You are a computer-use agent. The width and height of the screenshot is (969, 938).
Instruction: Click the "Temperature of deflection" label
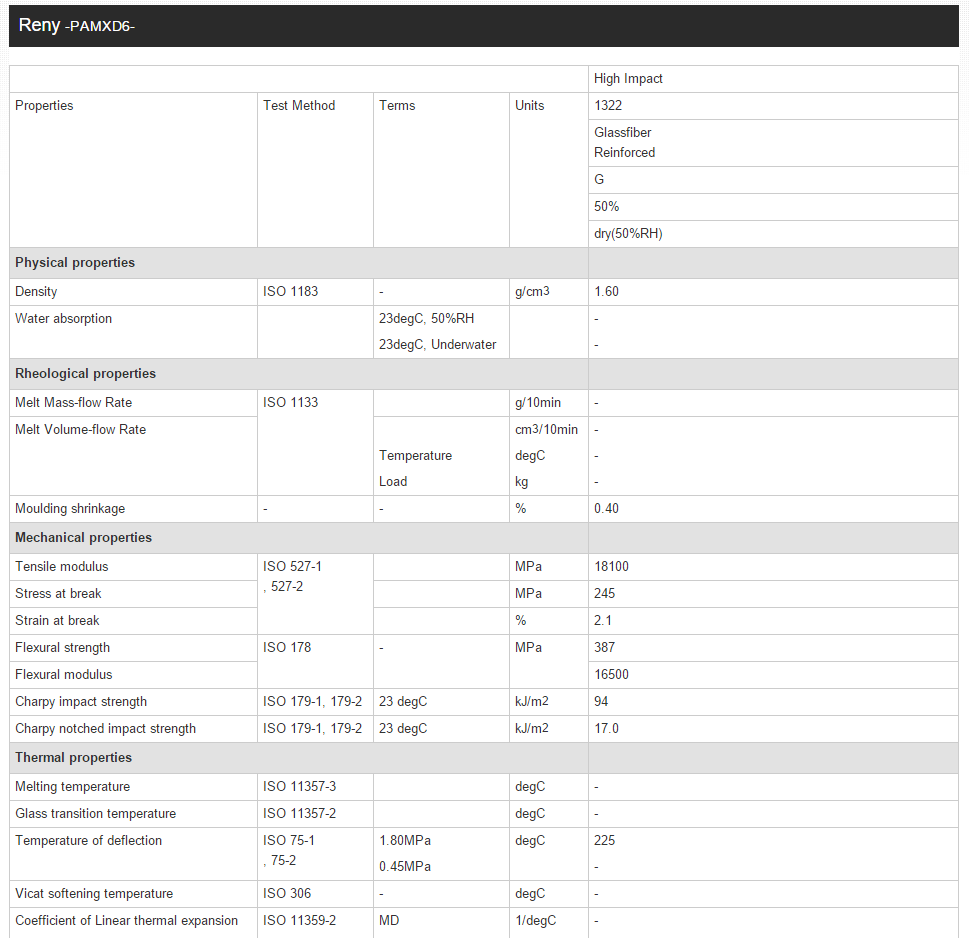tap(88, 841)
